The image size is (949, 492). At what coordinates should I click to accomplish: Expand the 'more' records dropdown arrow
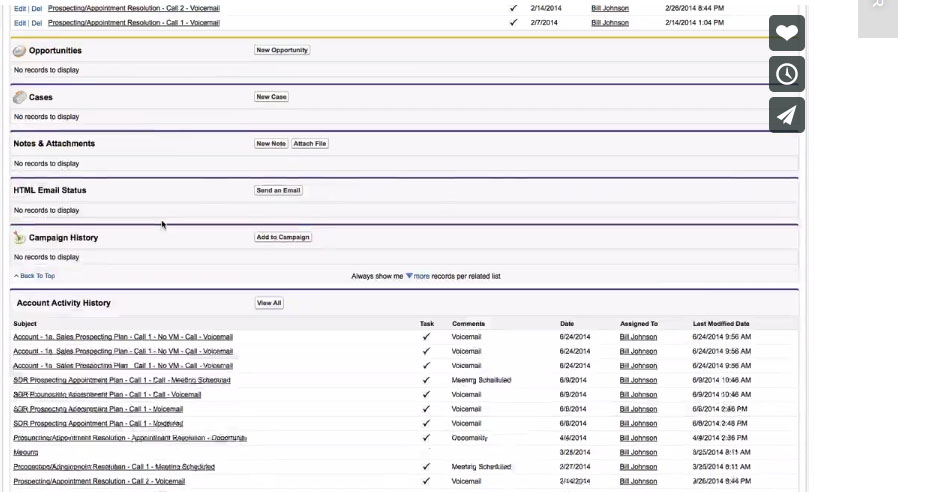pos(409,276)
